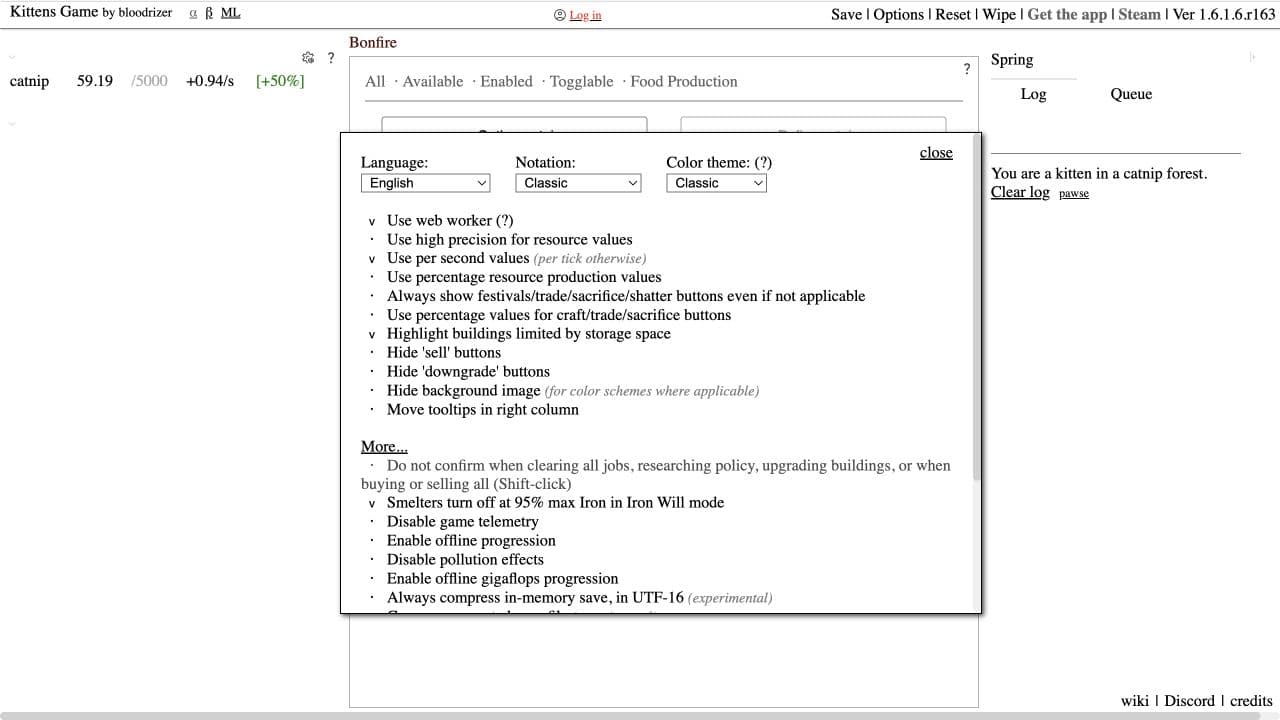
Task: Select the Available building filter
Action: click(x=433, y=81)
